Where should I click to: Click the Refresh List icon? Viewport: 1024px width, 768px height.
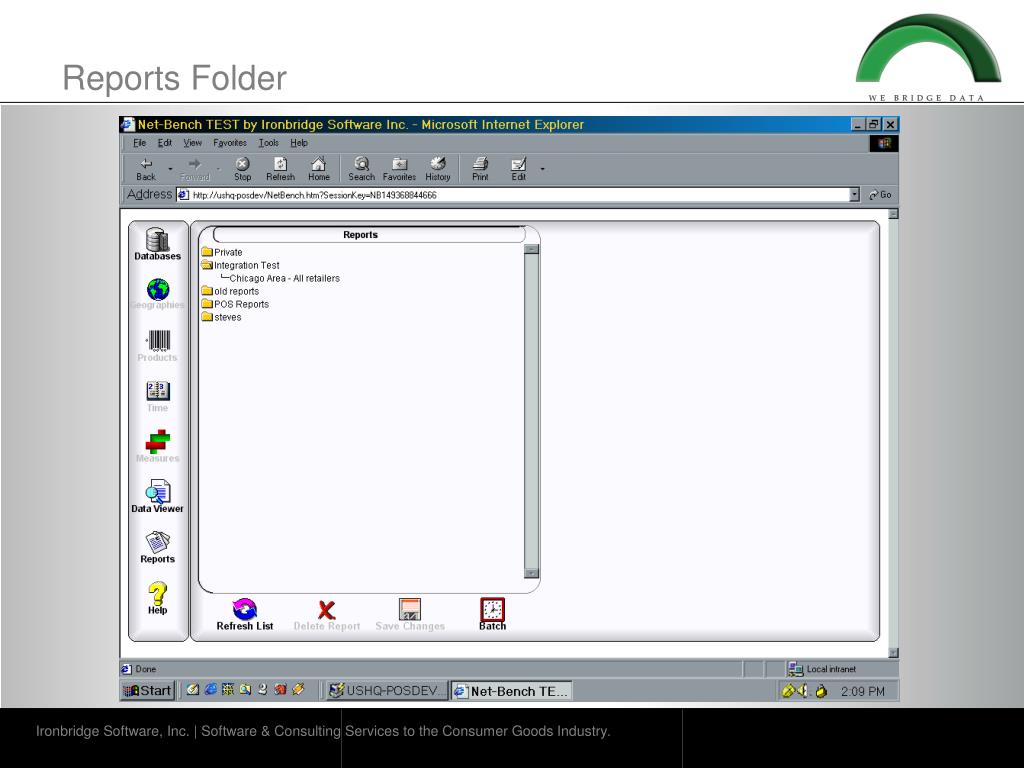pyautogui.click(x=245, y=609)
